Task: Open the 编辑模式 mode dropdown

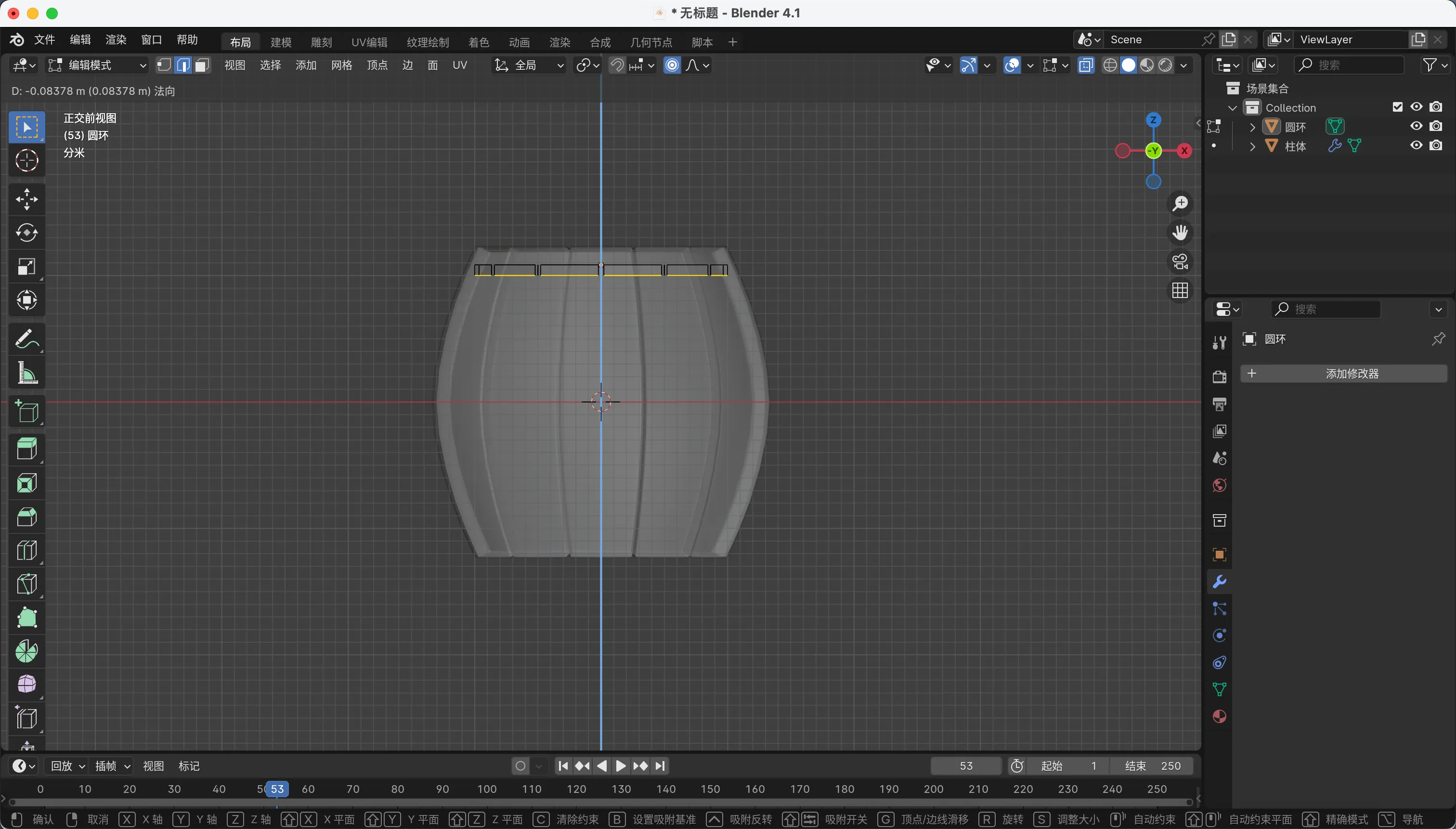Action: 97,65
